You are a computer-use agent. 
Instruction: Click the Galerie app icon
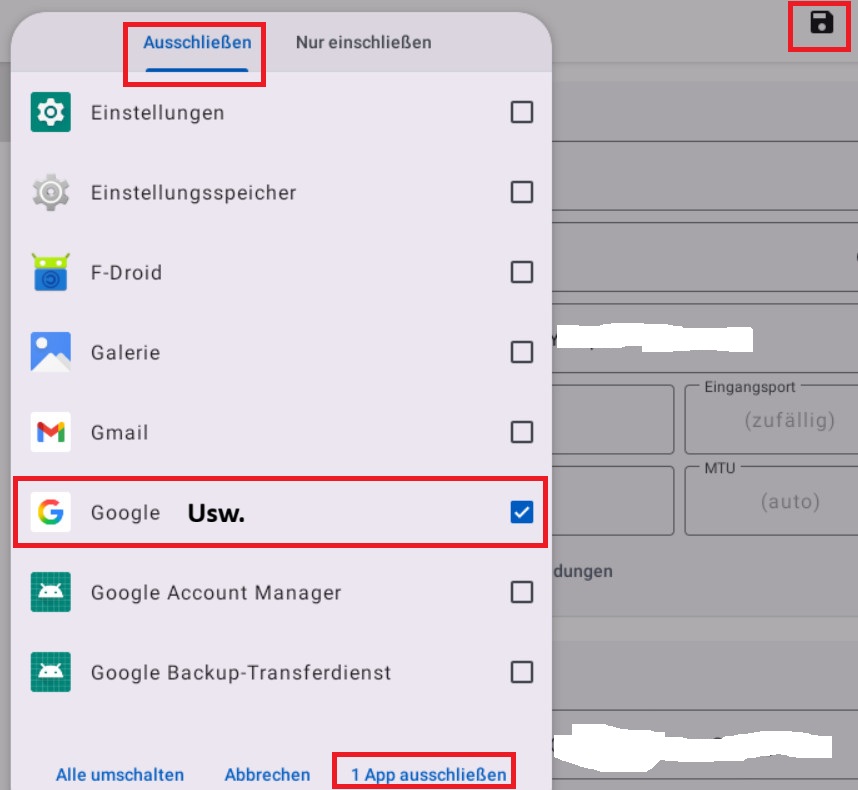pos(50,352)
